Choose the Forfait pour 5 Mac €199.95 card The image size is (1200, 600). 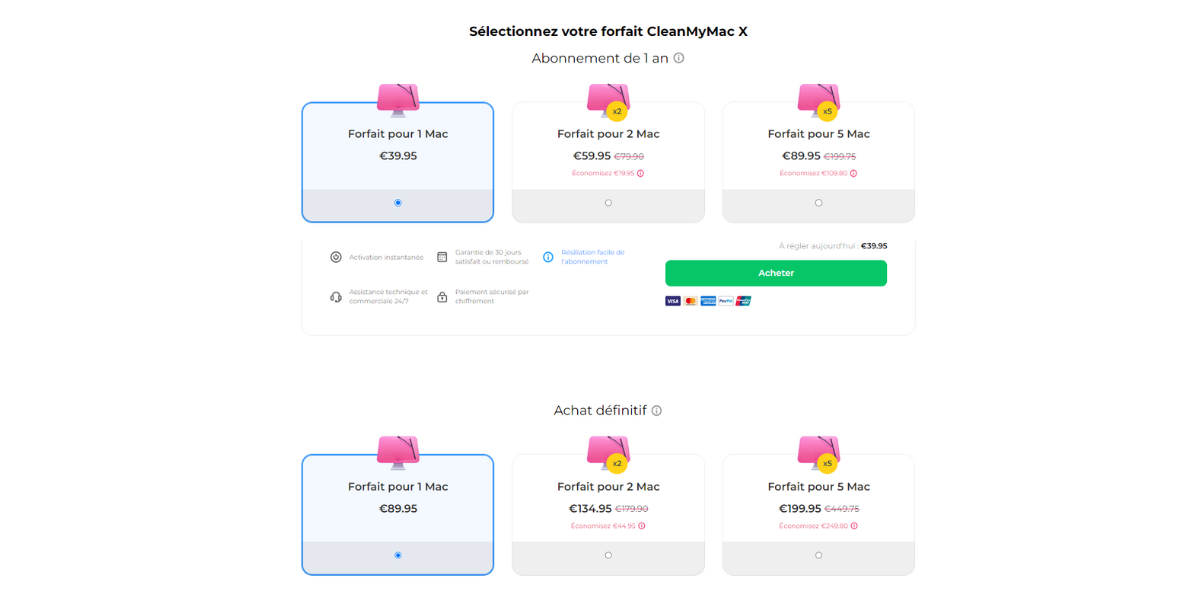[x=819, y=515]
